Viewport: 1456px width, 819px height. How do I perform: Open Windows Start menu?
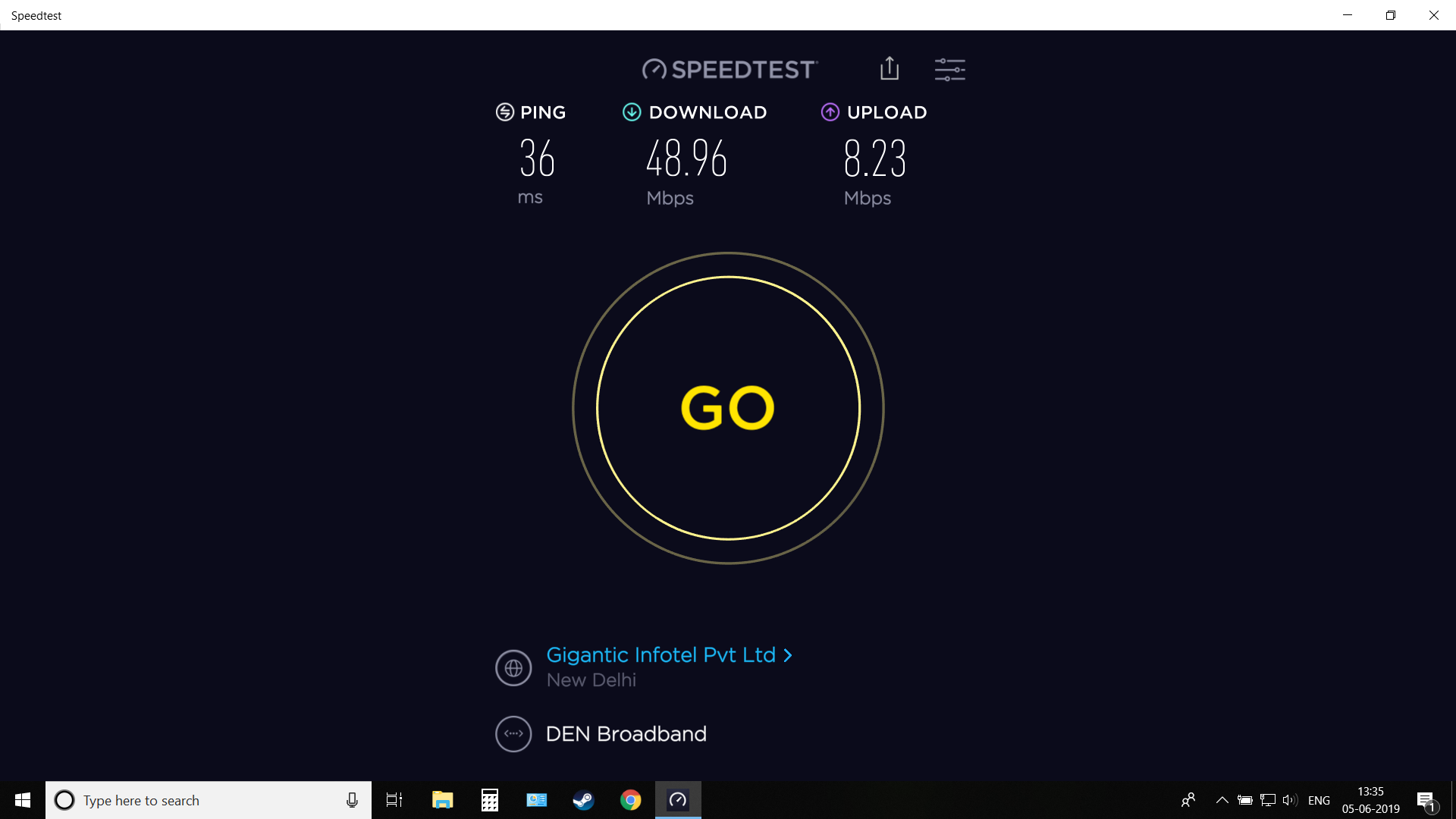coord(22,799)
